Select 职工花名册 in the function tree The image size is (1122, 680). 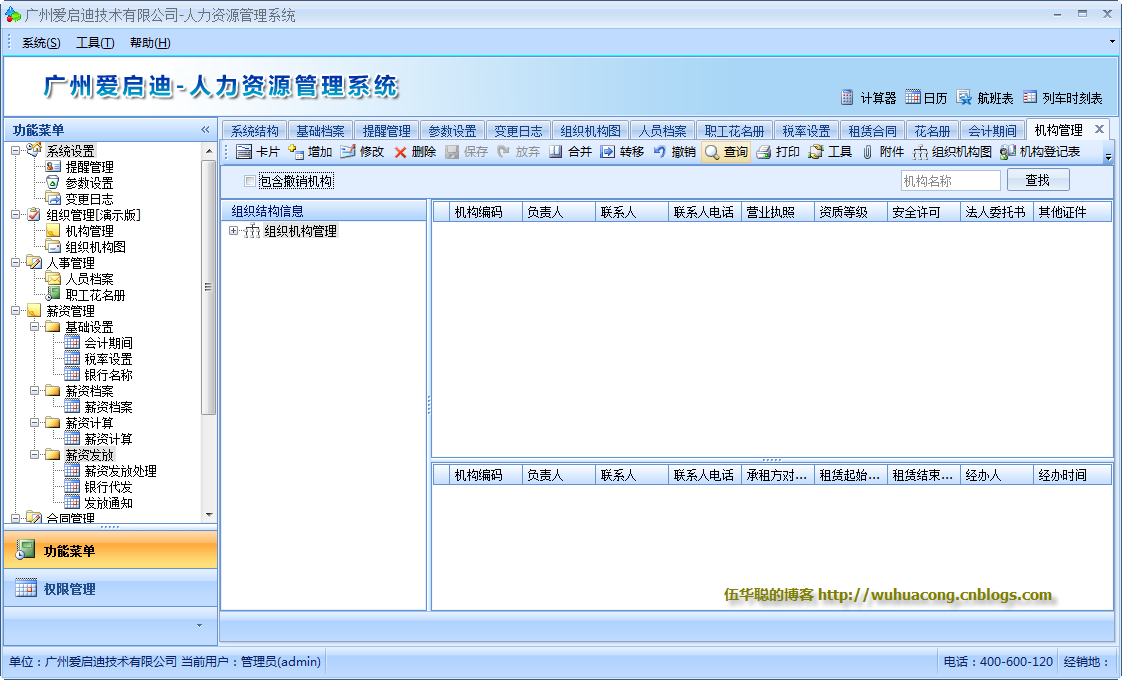pos(95,295)
